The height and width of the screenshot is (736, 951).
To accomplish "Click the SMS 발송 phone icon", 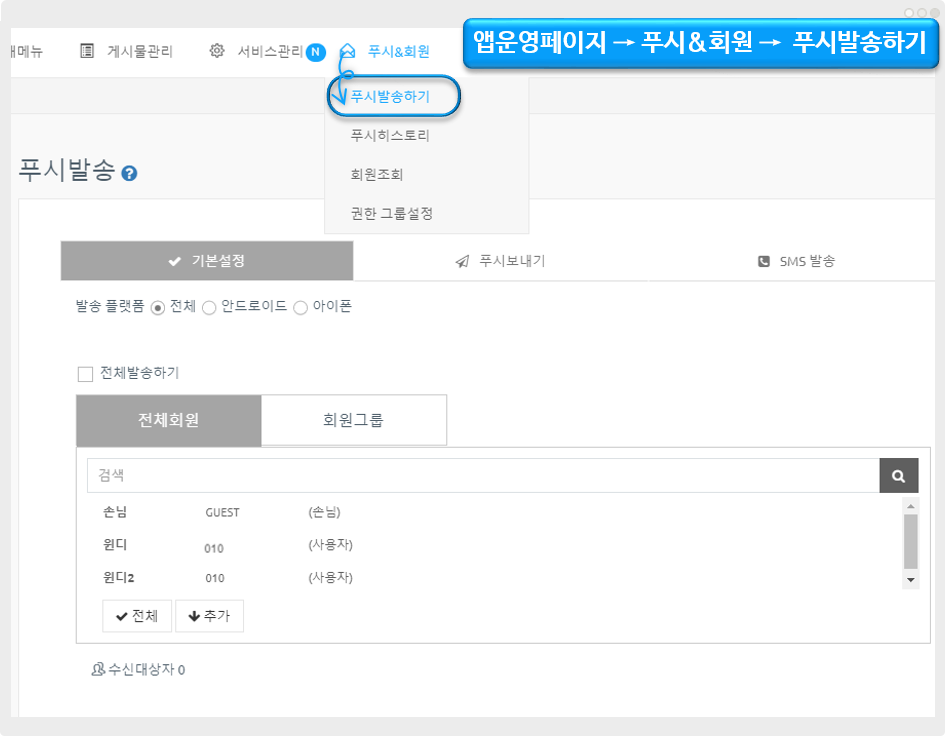I will pos(762,262).
